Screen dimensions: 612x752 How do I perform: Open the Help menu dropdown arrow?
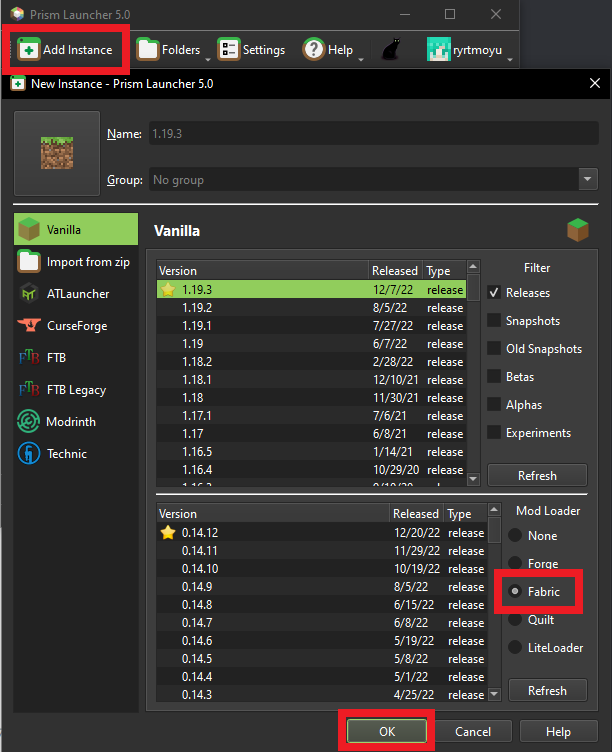coord(361,59)
